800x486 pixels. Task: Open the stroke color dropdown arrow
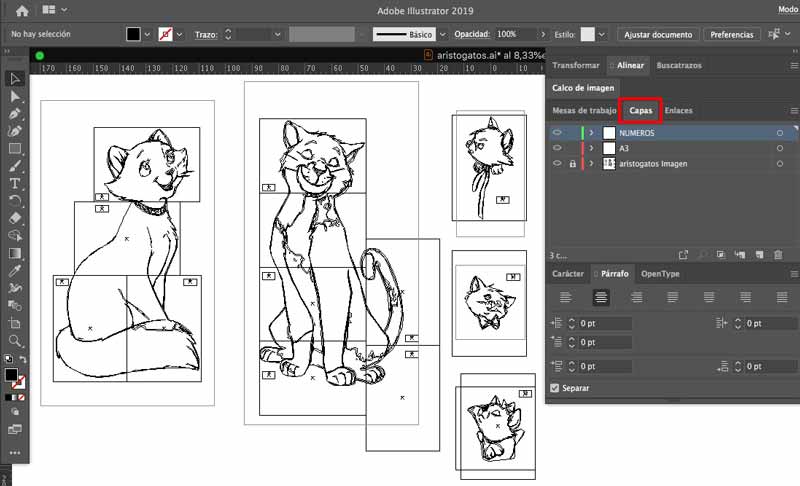pos(179,35)
